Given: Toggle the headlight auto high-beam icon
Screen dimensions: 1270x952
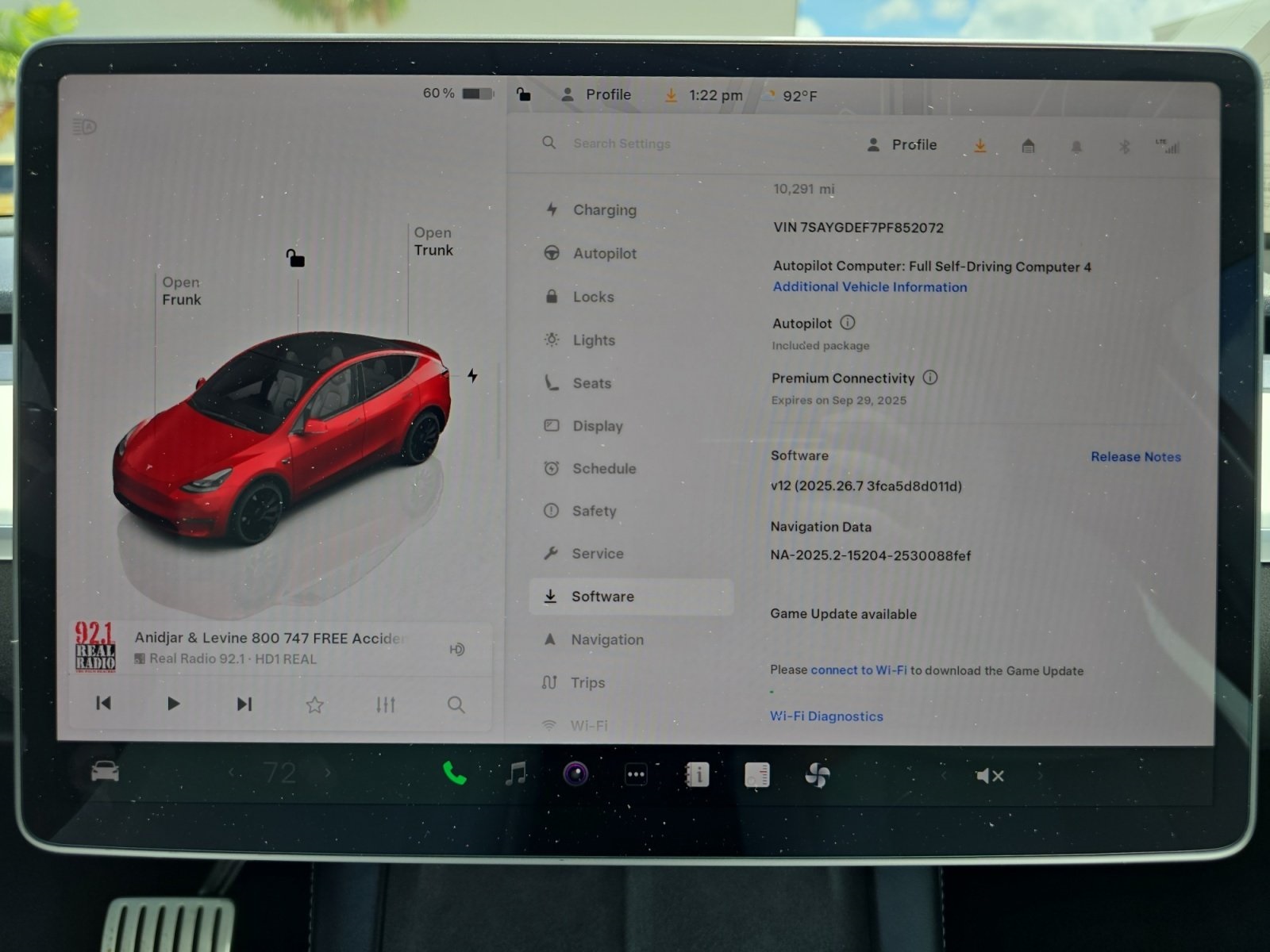Looking at the screenshot, I should pyautogui.click(x=84, y=127).
